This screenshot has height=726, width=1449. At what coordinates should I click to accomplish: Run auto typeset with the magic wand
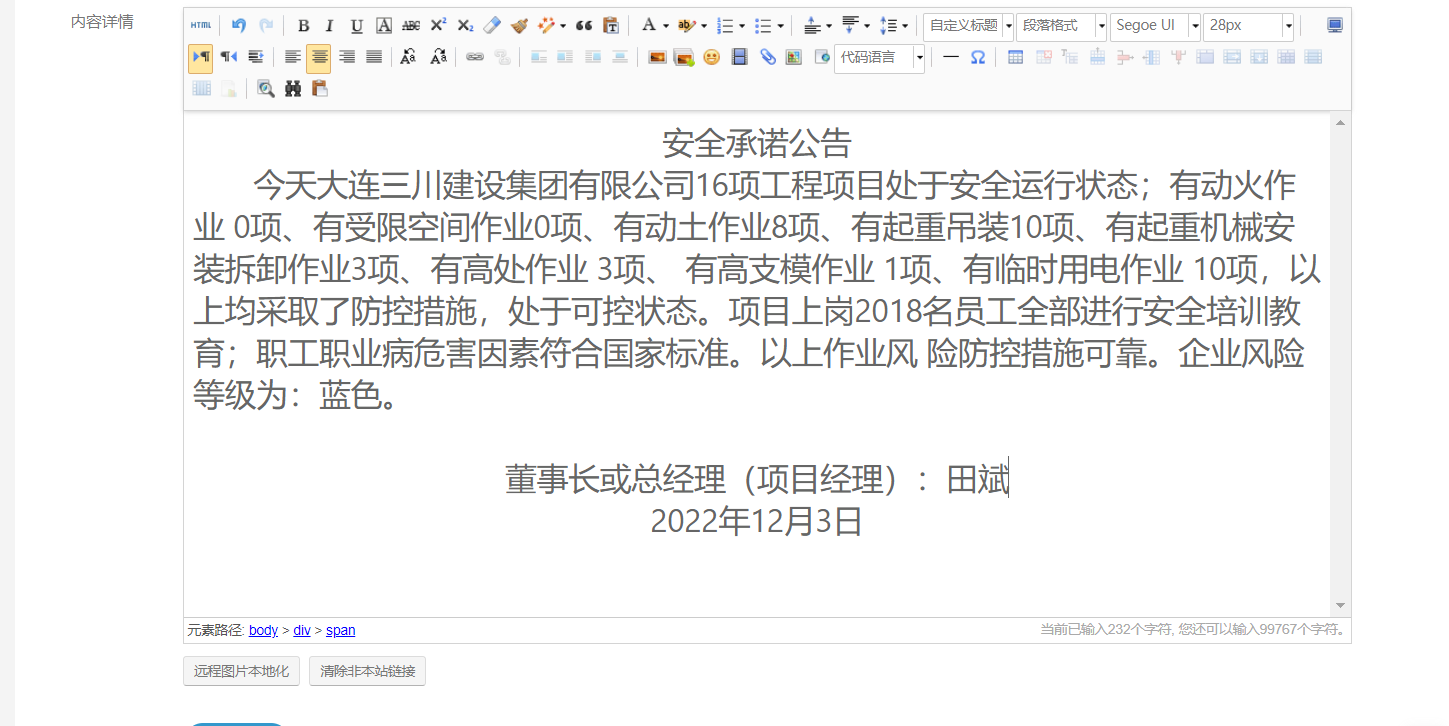(546, 26)
